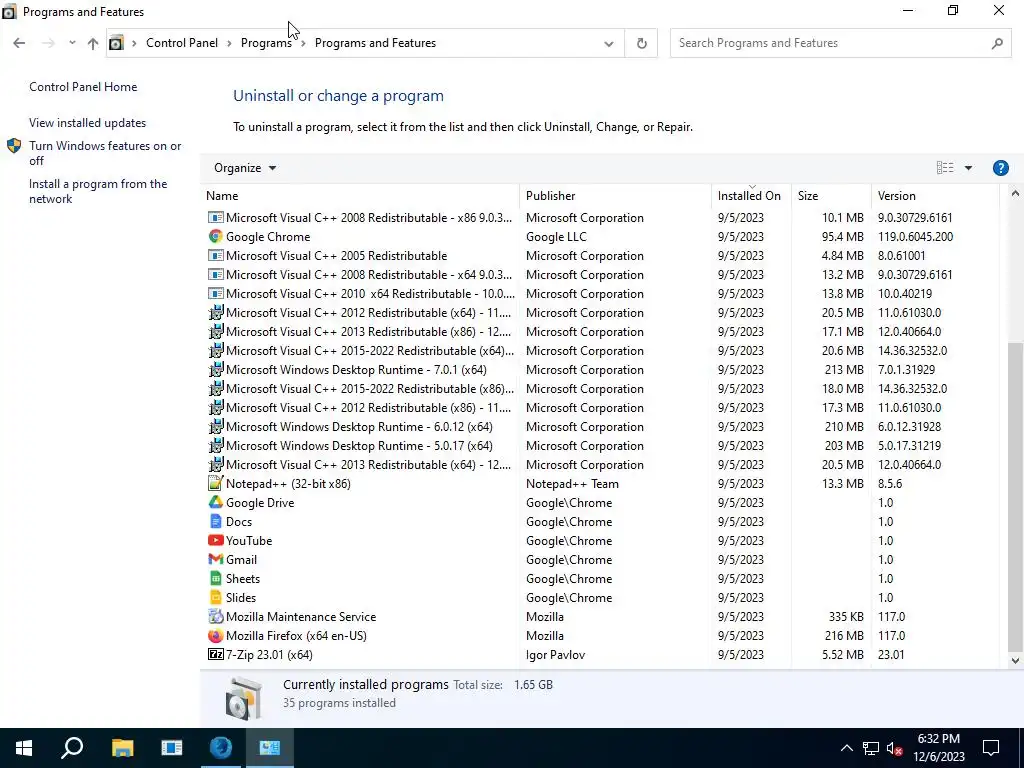
Task: Sort by the Size column header
Action: [831, 196]
